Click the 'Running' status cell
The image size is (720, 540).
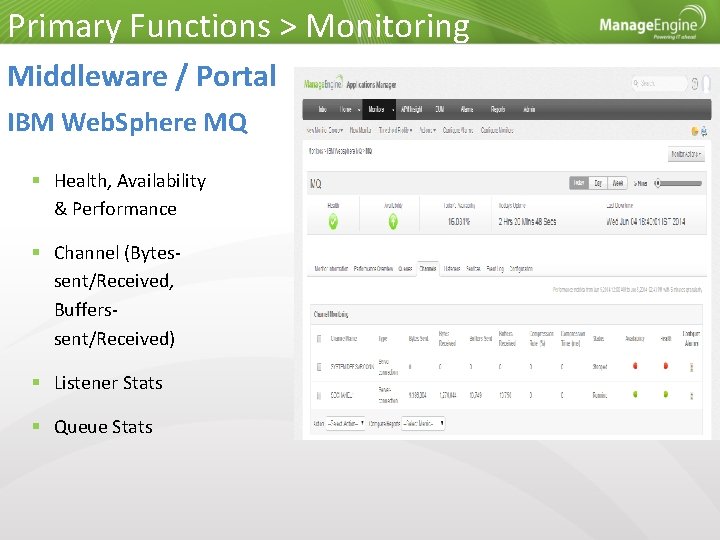pyautogui.click(x=600, y=395)
